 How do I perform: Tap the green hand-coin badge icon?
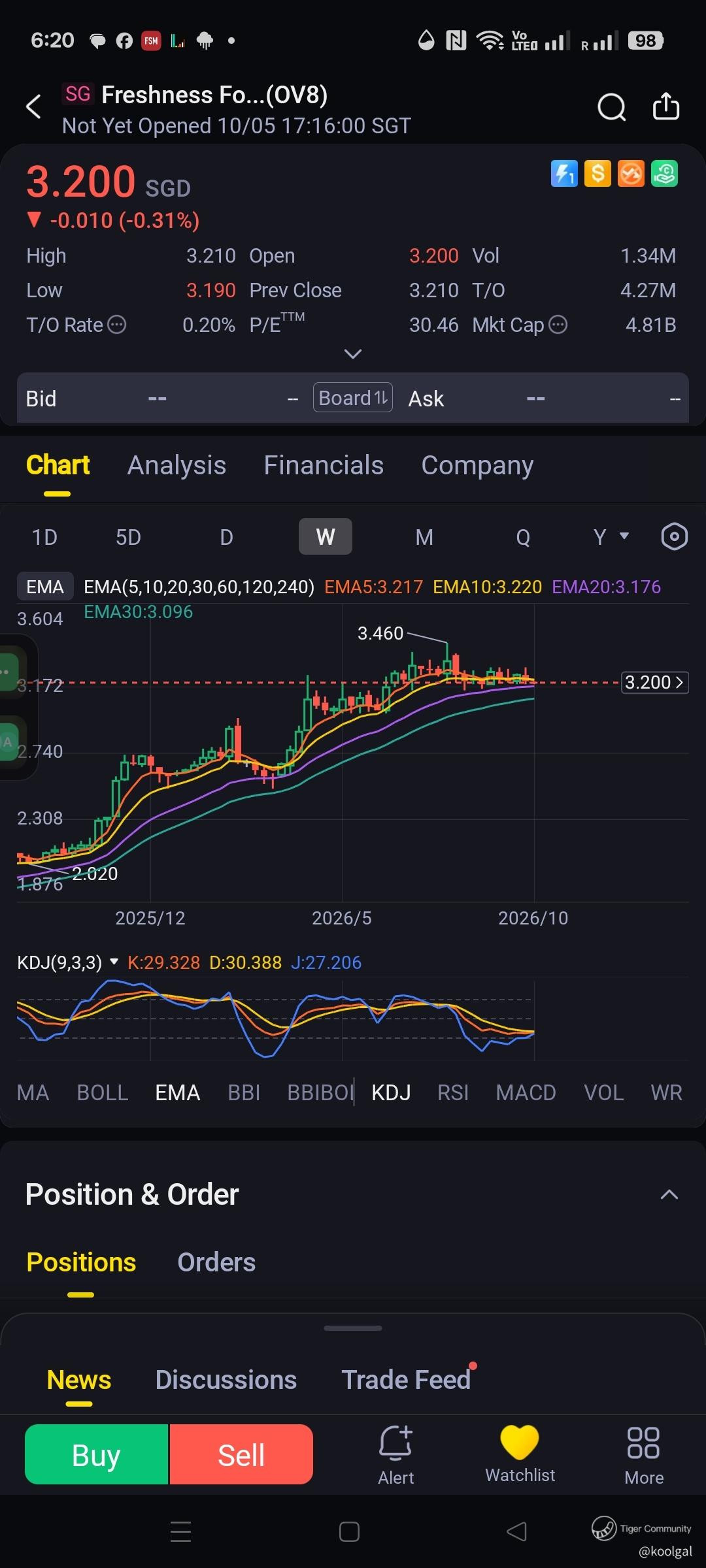664,174
